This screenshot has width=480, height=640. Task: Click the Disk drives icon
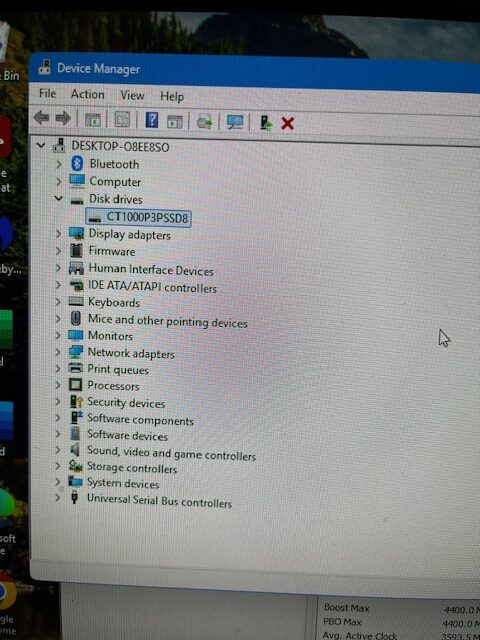point(77,200)
